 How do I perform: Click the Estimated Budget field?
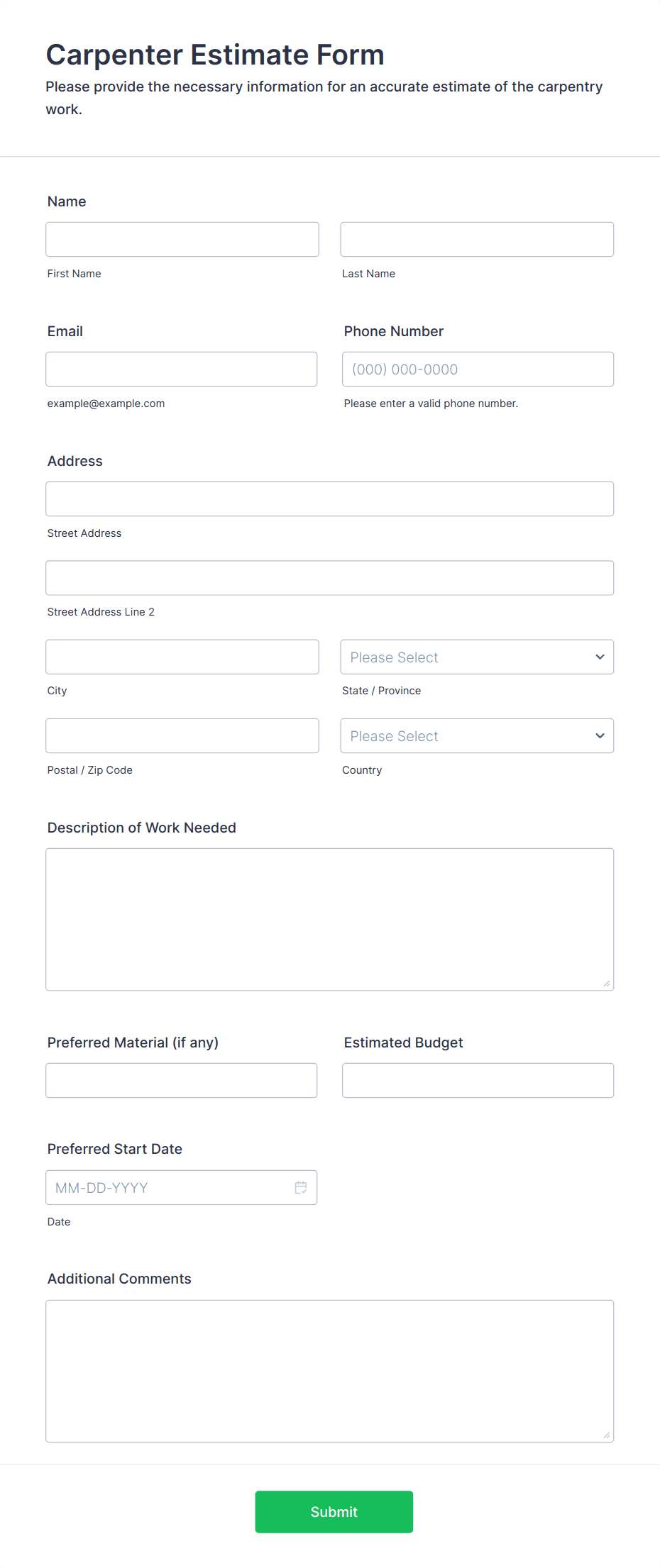478,1080
